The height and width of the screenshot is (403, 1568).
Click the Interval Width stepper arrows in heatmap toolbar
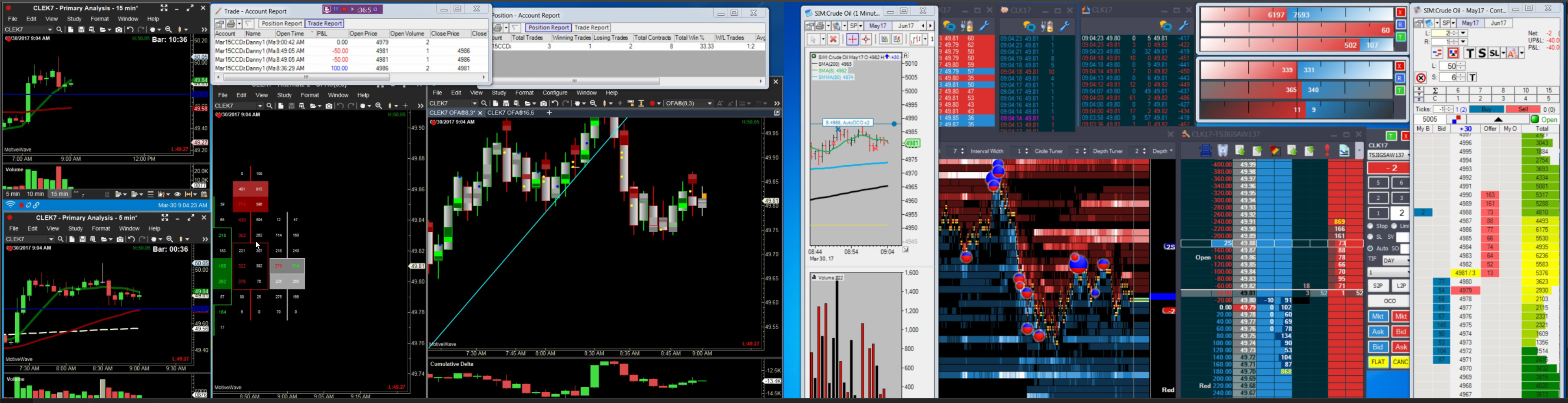(1027, 151)
